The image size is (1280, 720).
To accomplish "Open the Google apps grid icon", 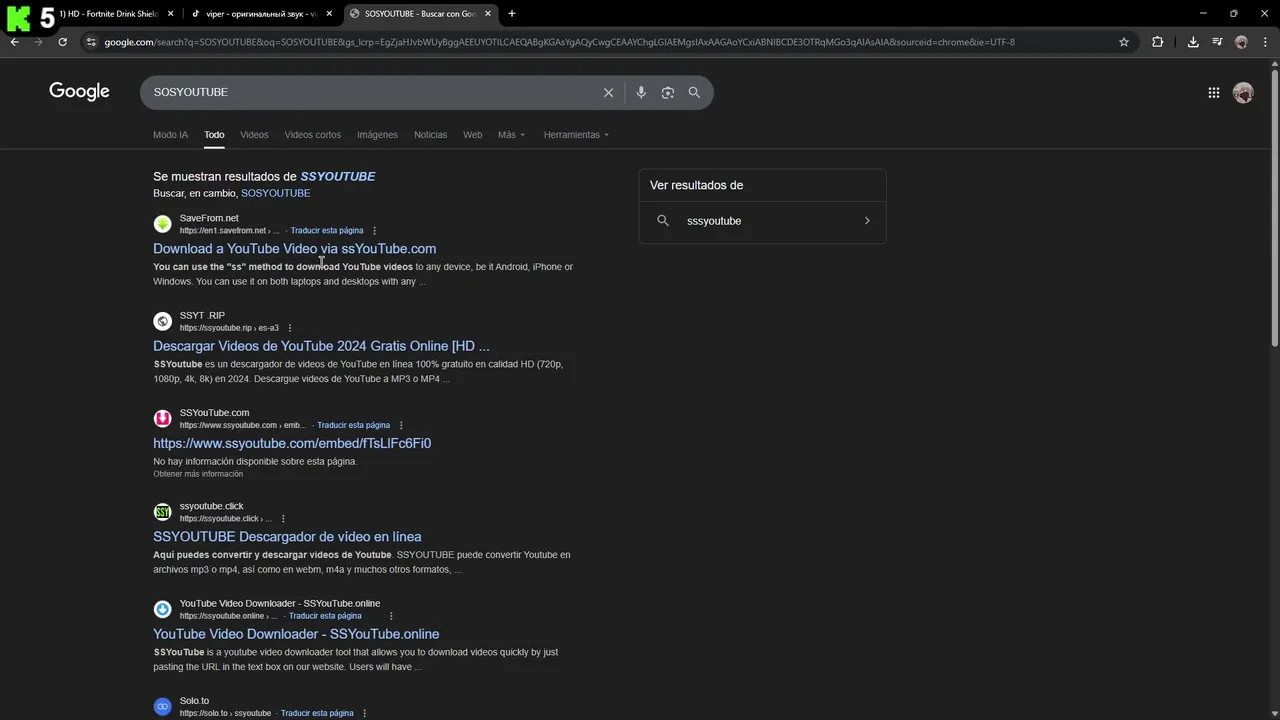I will pyautogui.click(x=1213, y=92).
